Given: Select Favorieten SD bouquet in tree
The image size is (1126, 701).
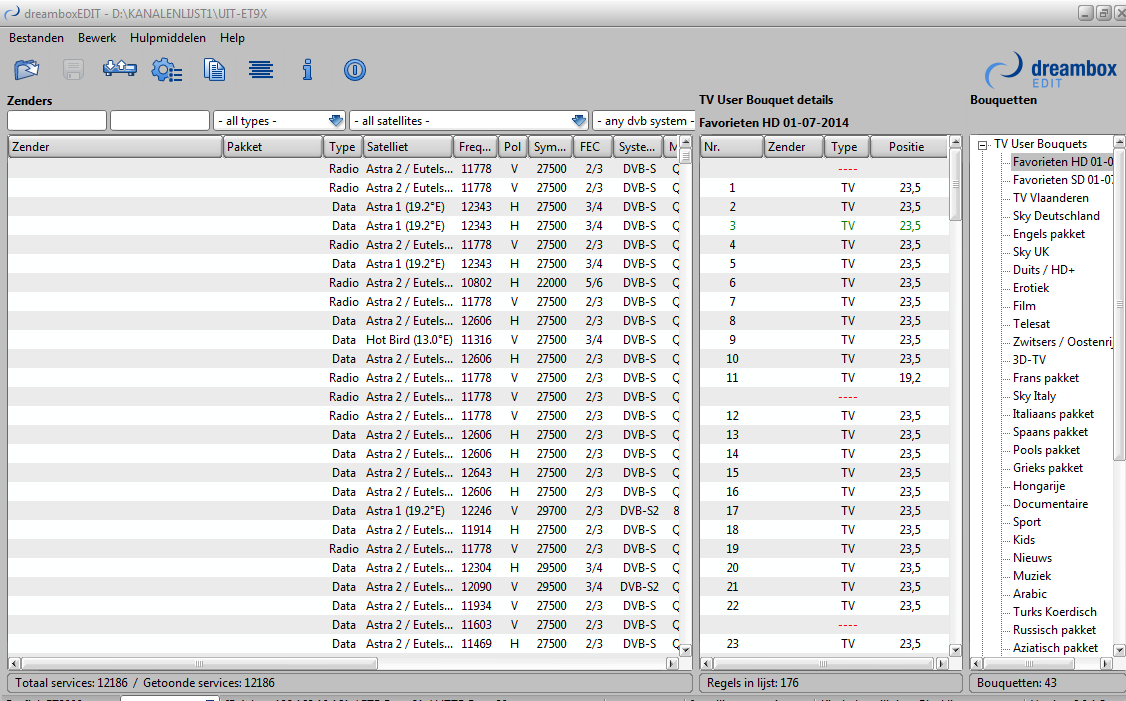Looking at the screenshot, I should coord(1062,180).
